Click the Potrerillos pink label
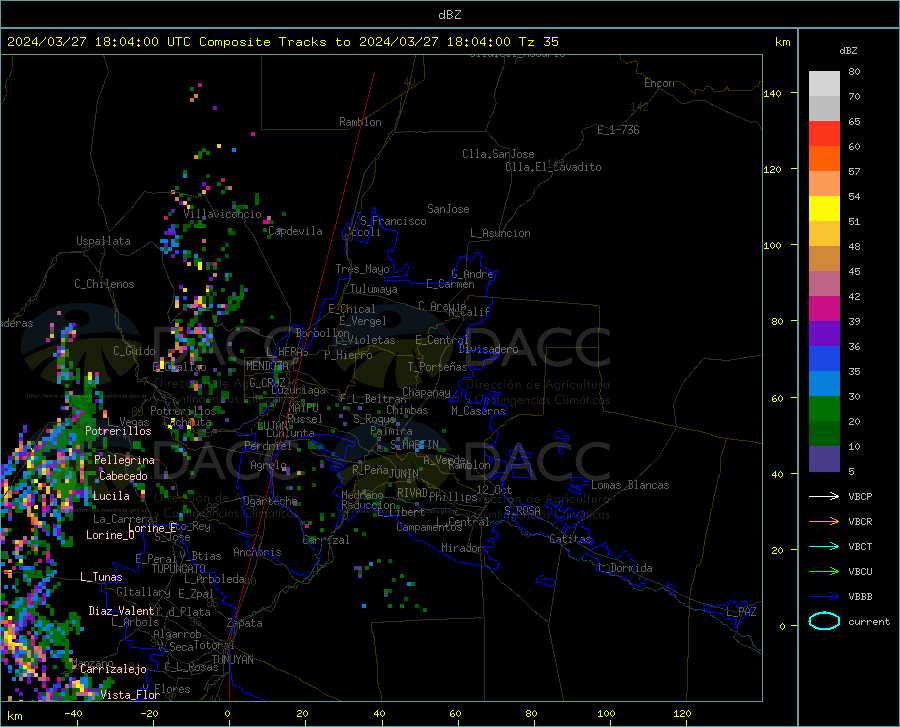Image resolution: width=900 pixels, height=727 pixels. [x=118, y=431]
